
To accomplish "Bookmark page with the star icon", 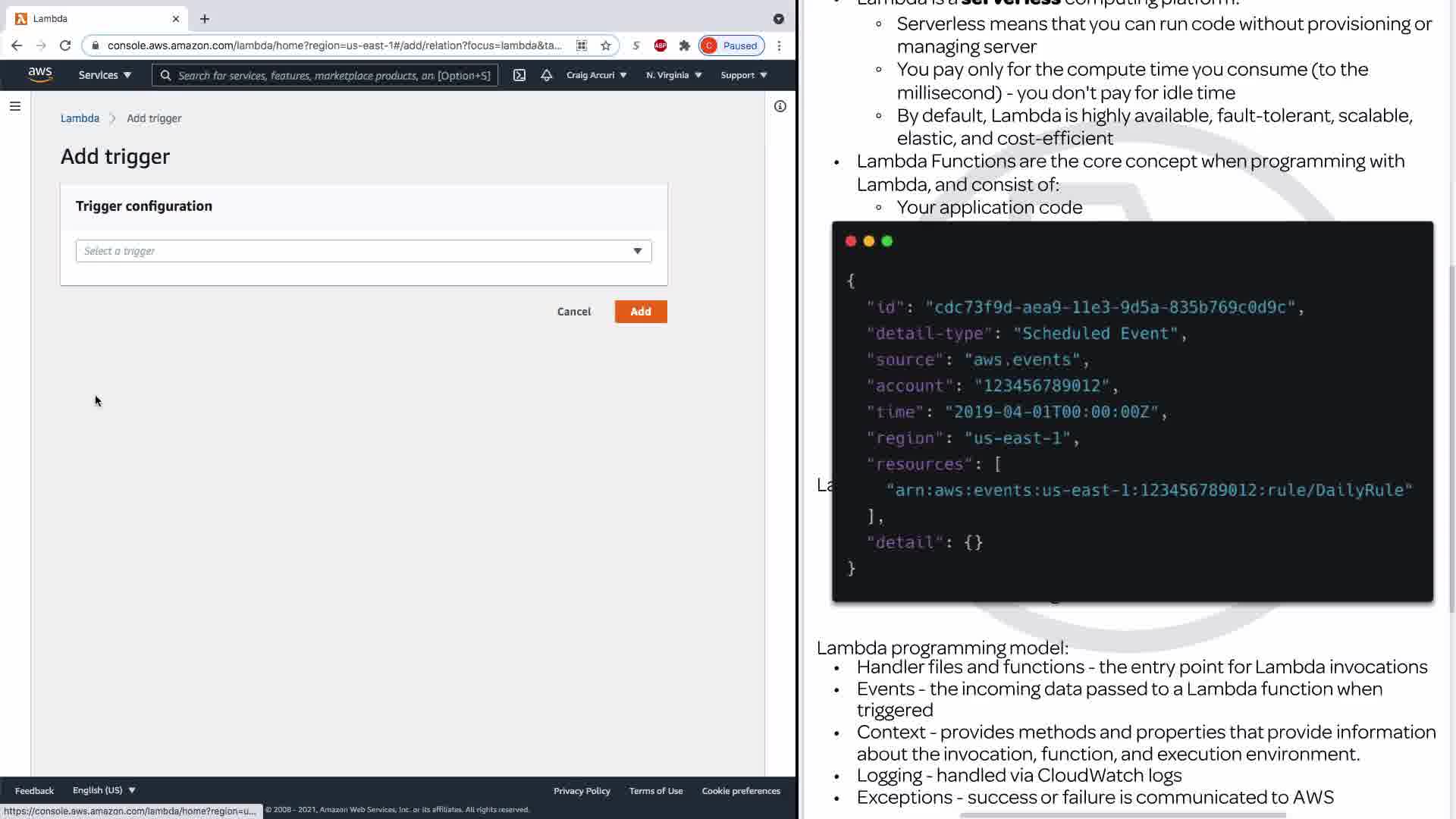I will [605, 45].
